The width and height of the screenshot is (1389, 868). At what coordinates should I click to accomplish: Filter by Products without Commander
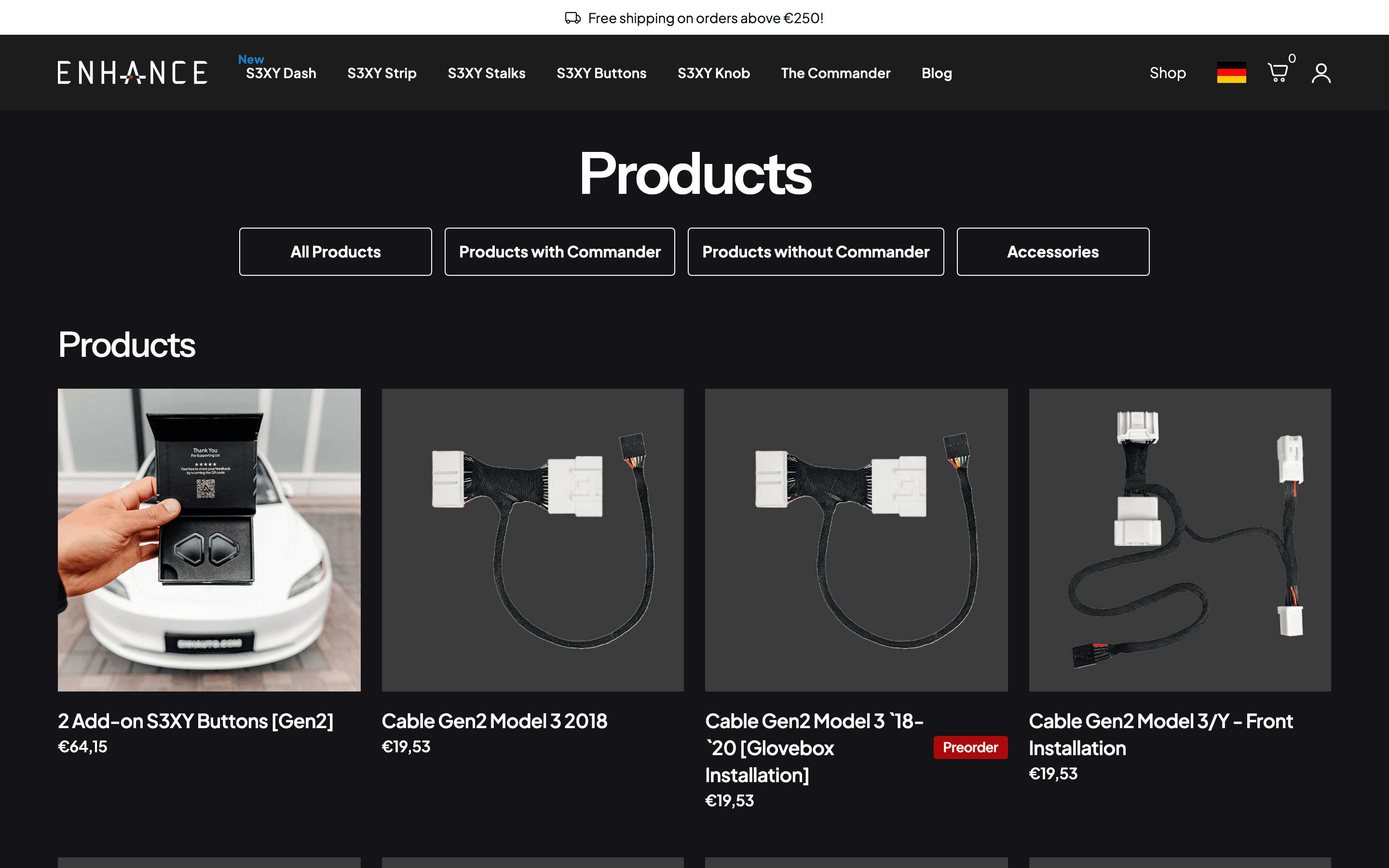[x=816, y=251]
